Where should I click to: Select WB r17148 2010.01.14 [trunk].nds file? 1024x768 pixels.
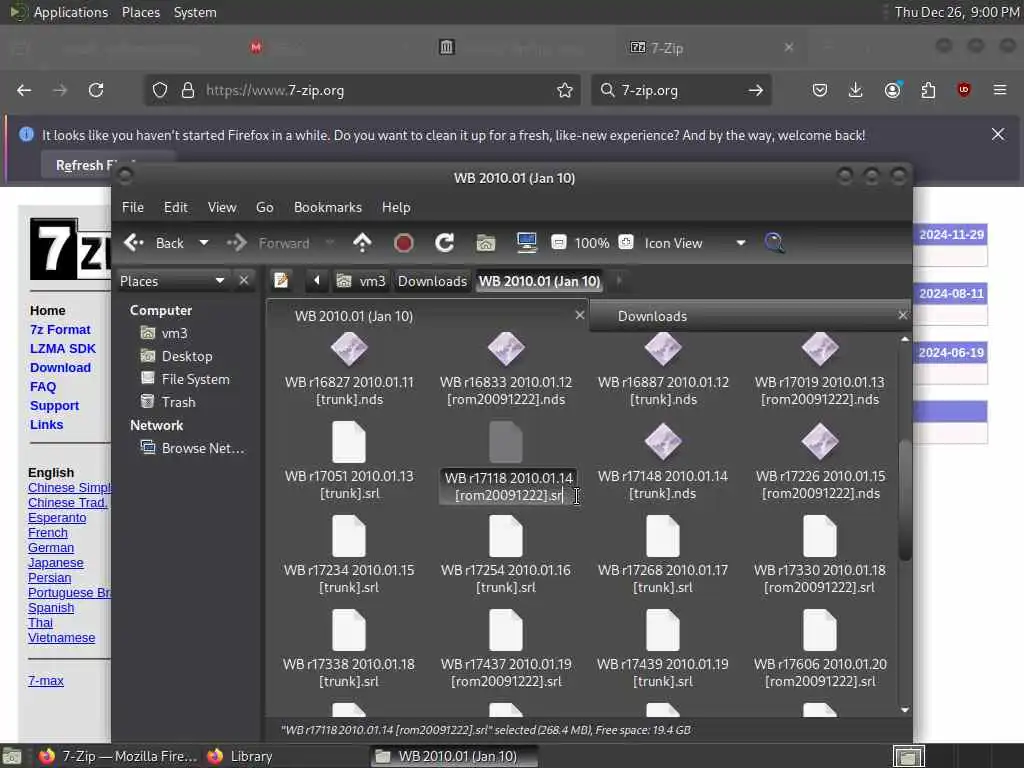[x=663, y=462]
